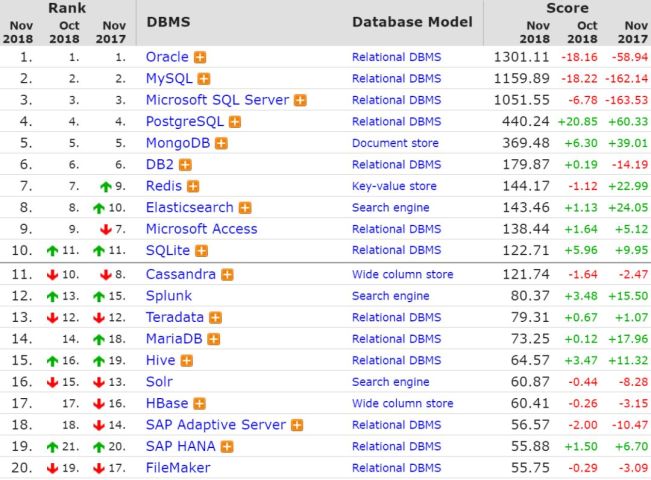
Task: Click the orange plus icon beside MySQL
Action: [204, 79]
